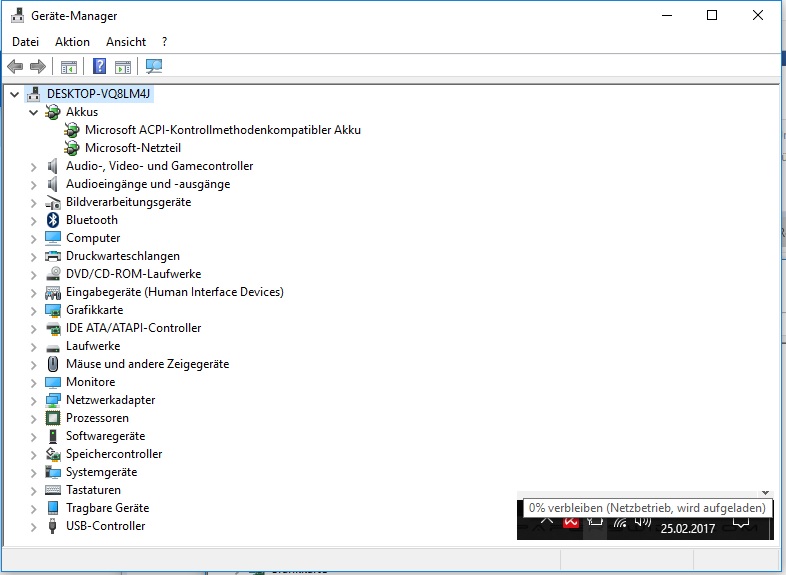Click the Systemgeräte folder icon

[53, 472]
